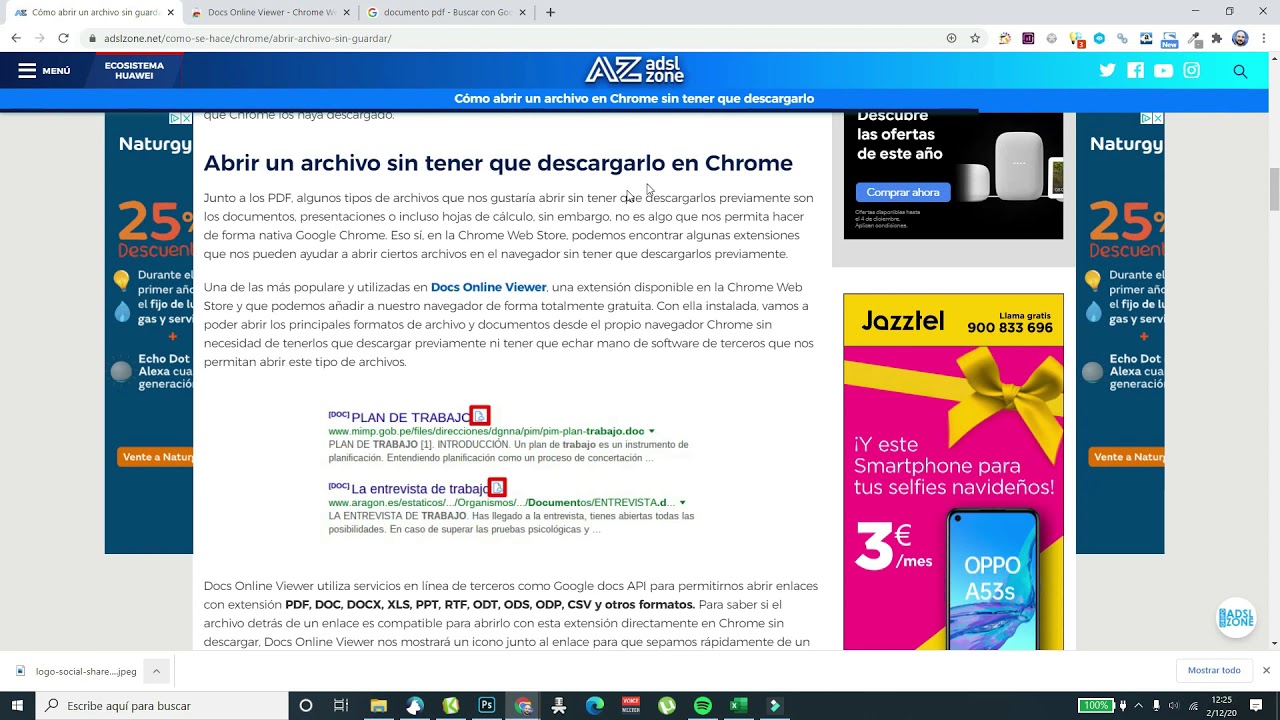This screenshot has width=1280, height=720.
Task: Toggle the bookmark star in the address bar
Action: click(x=974, y=39)
